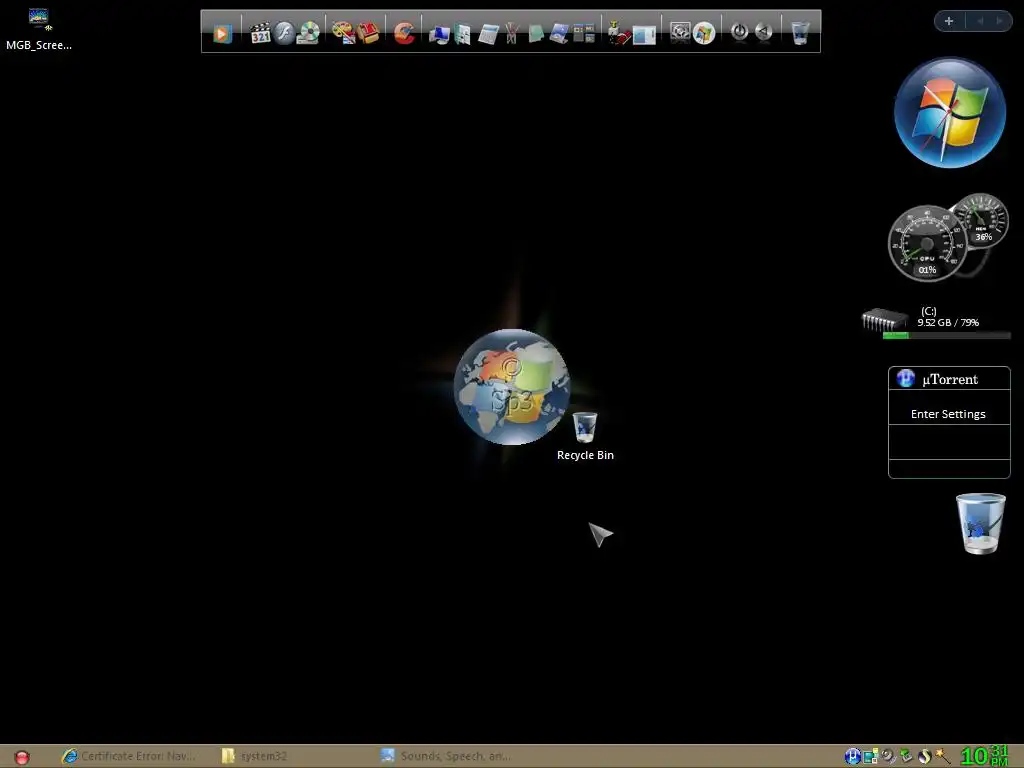
Task: Click the black and yellow round tray icon
Action: 924,756
